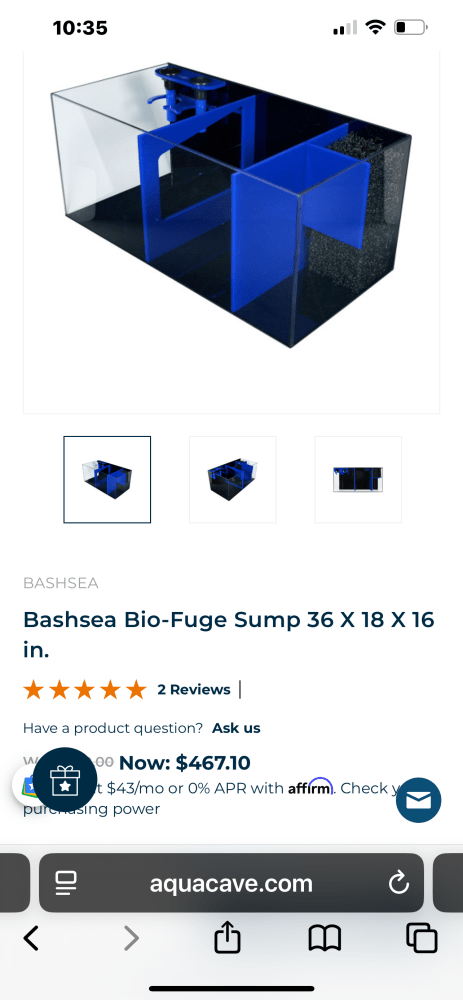Reload the aquacave.com page

(x=398, y=883)
